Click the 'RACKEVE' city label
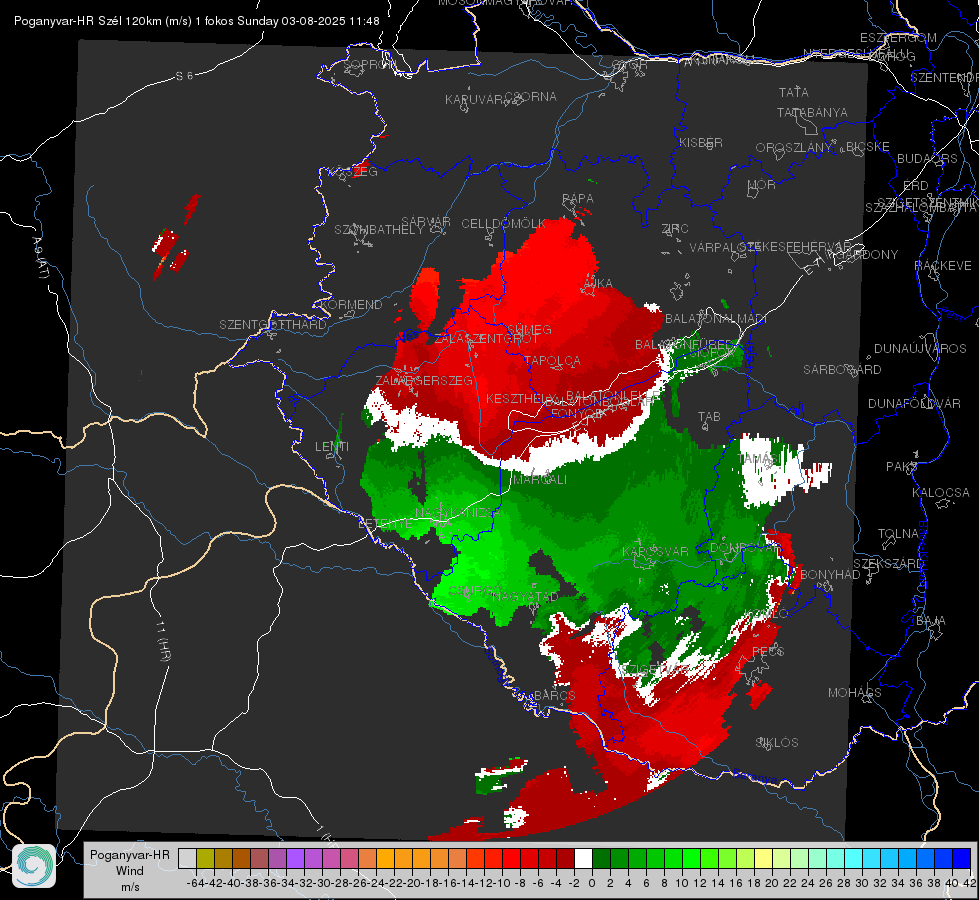 coord(943,265)
